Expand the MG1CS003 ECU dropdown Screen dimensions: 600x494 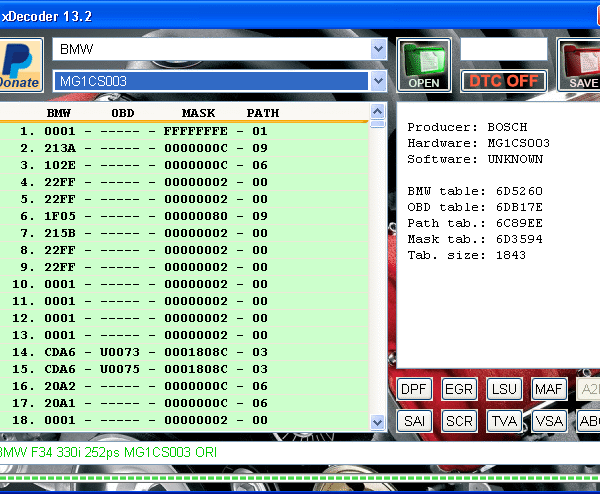pos(378,81)
